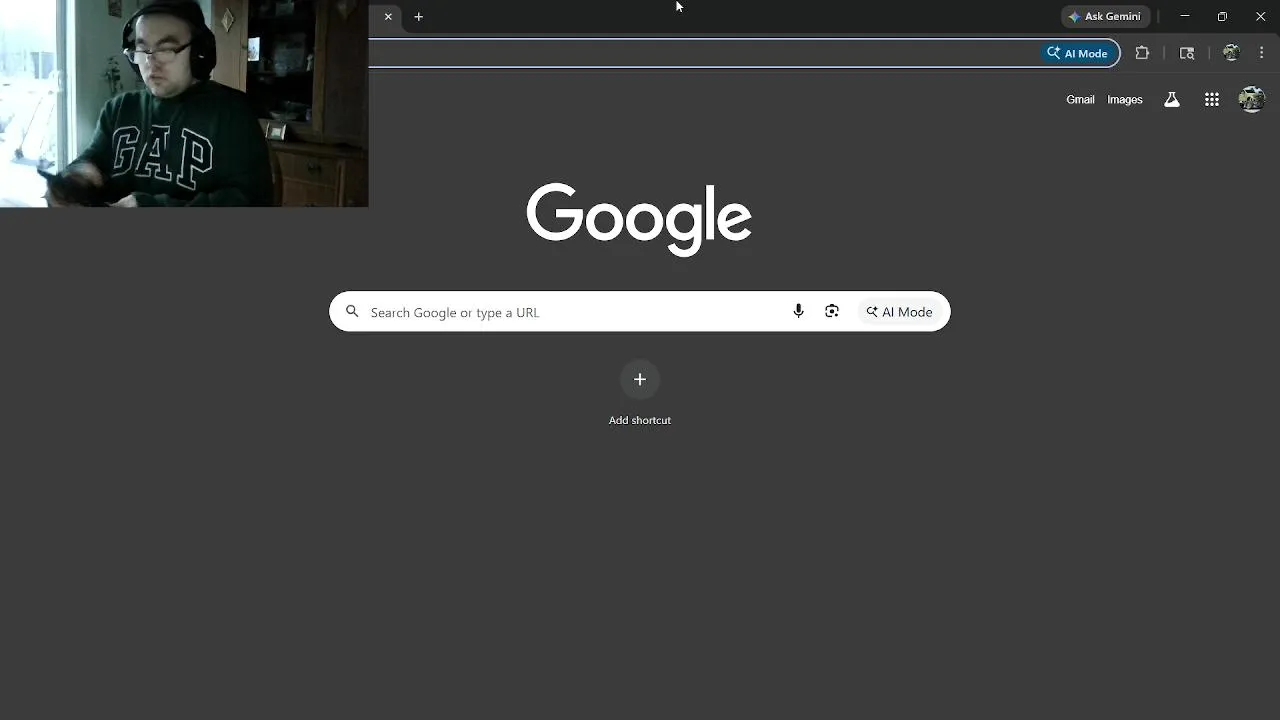Click the Add shortcut plus button
The image size is (1280, 720).
point(640,379)
